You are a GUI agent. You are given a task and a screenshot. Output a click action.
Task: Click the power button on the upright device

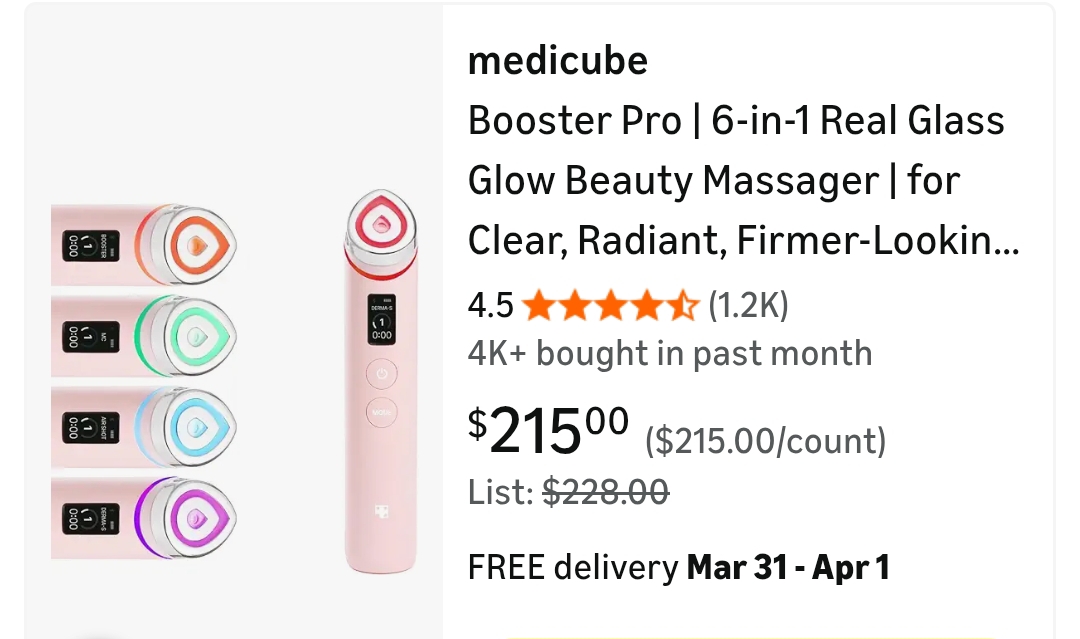point(382,375)
